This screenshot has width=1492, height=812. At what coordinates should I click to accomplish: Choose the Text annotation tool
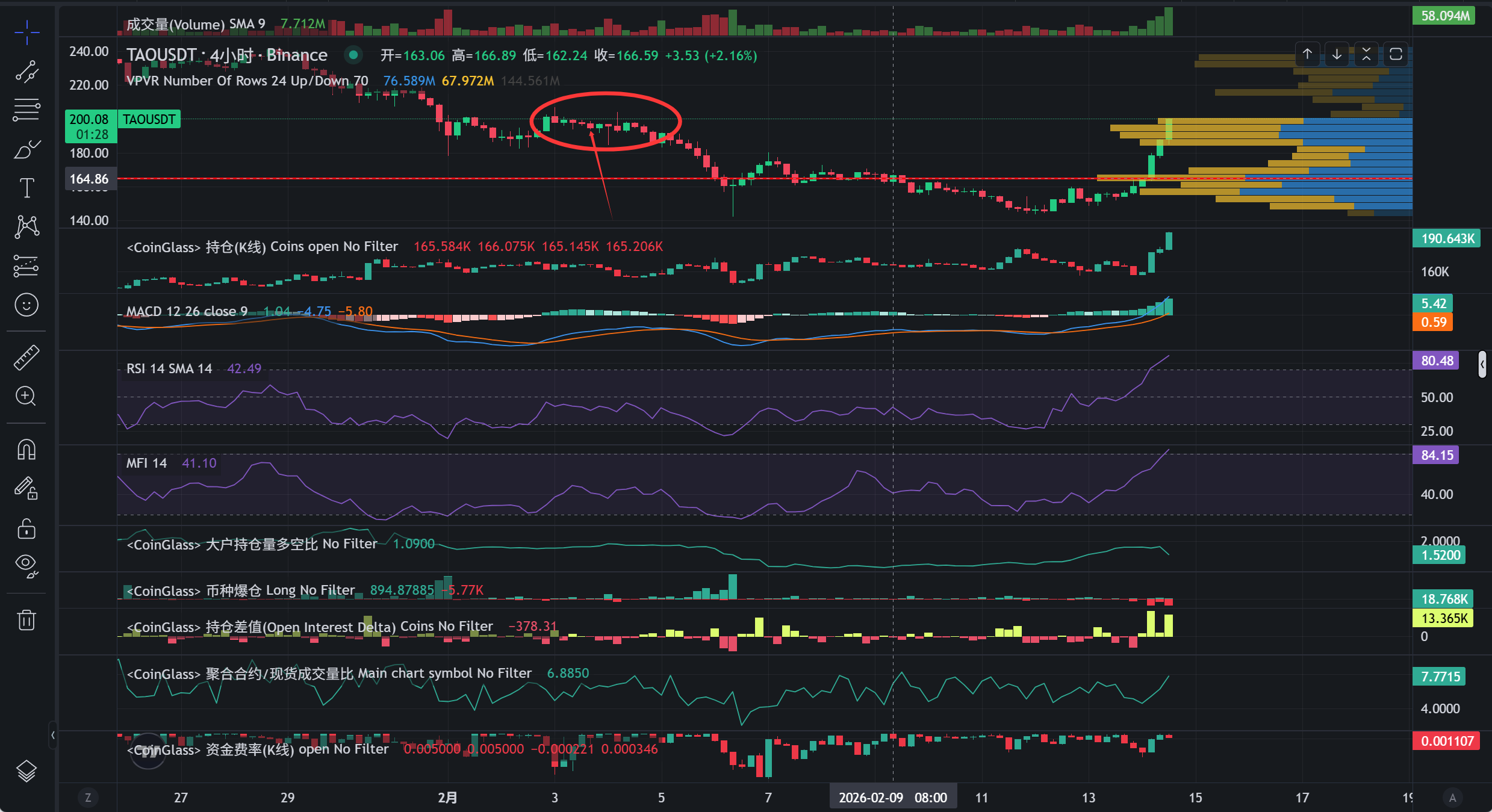click(x=26, y=188)
